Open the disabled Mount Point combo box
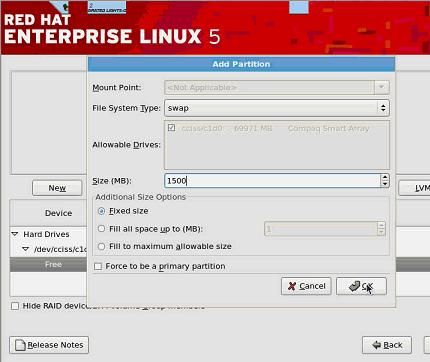This screenshot has height=362, width=430. (x=277, y=88)
